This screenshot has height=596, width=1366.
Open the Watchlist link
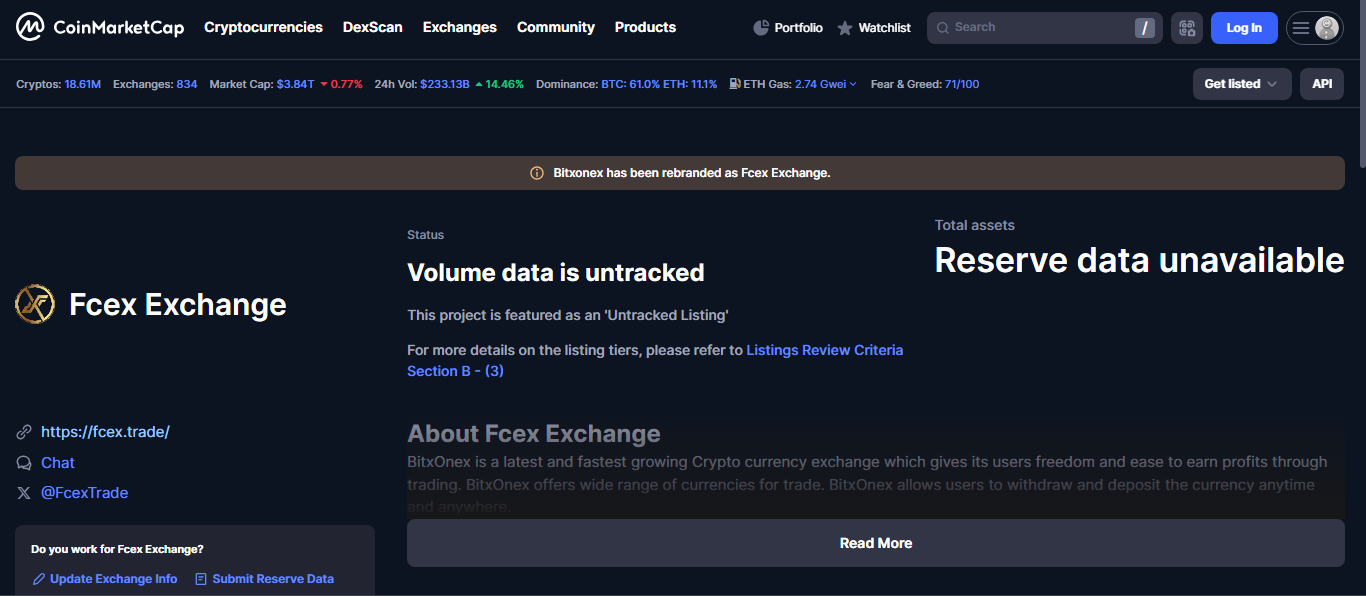(874, 28)
